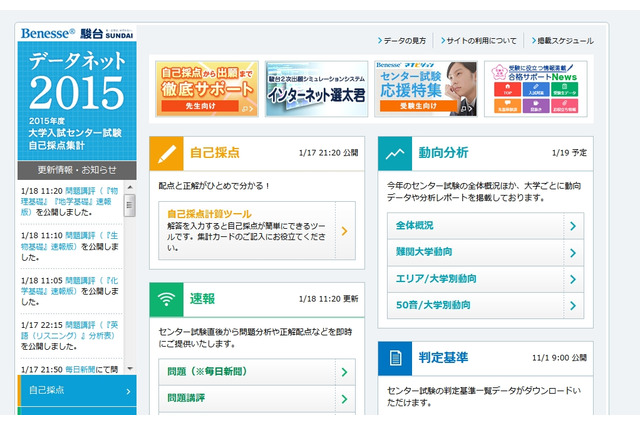Open the pink tile in 合格サポートNews
Image resolution: width=640 pixels, height=426 pixels.
(x=564, y=106)
